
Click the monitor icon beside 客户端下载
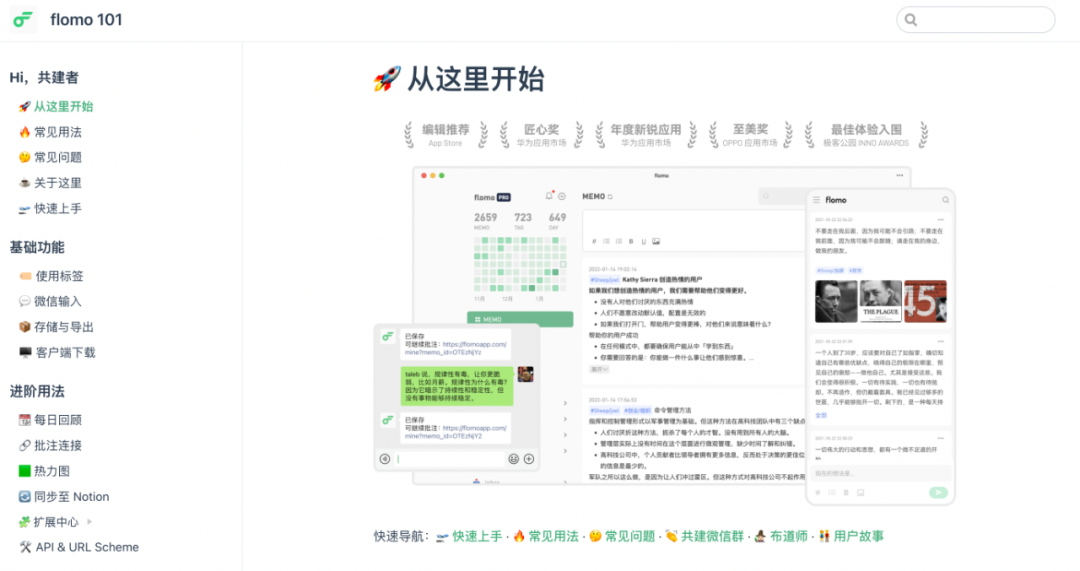25,353
